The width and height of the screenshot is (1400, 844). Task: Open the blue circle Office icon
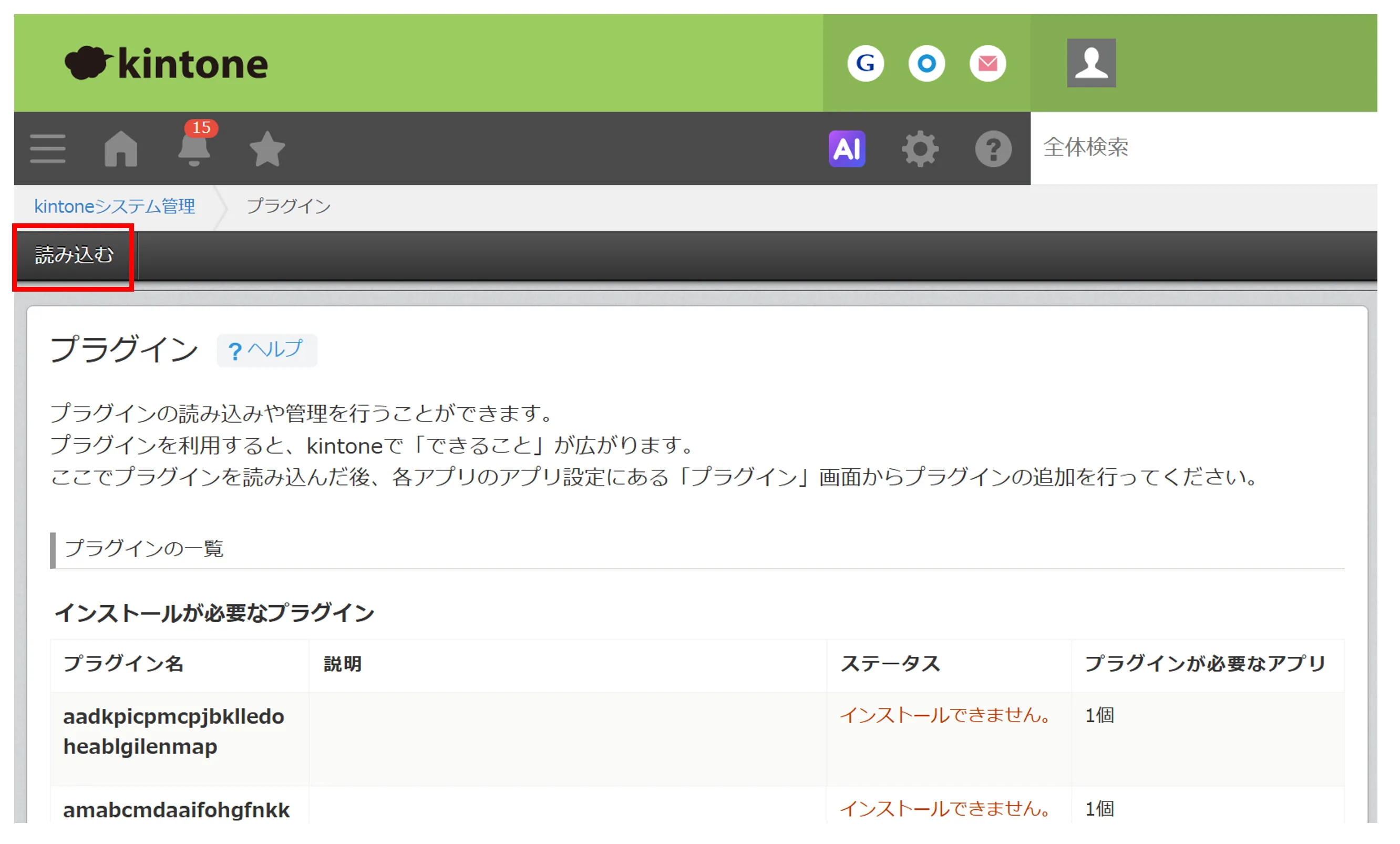(x=926, y=63)
